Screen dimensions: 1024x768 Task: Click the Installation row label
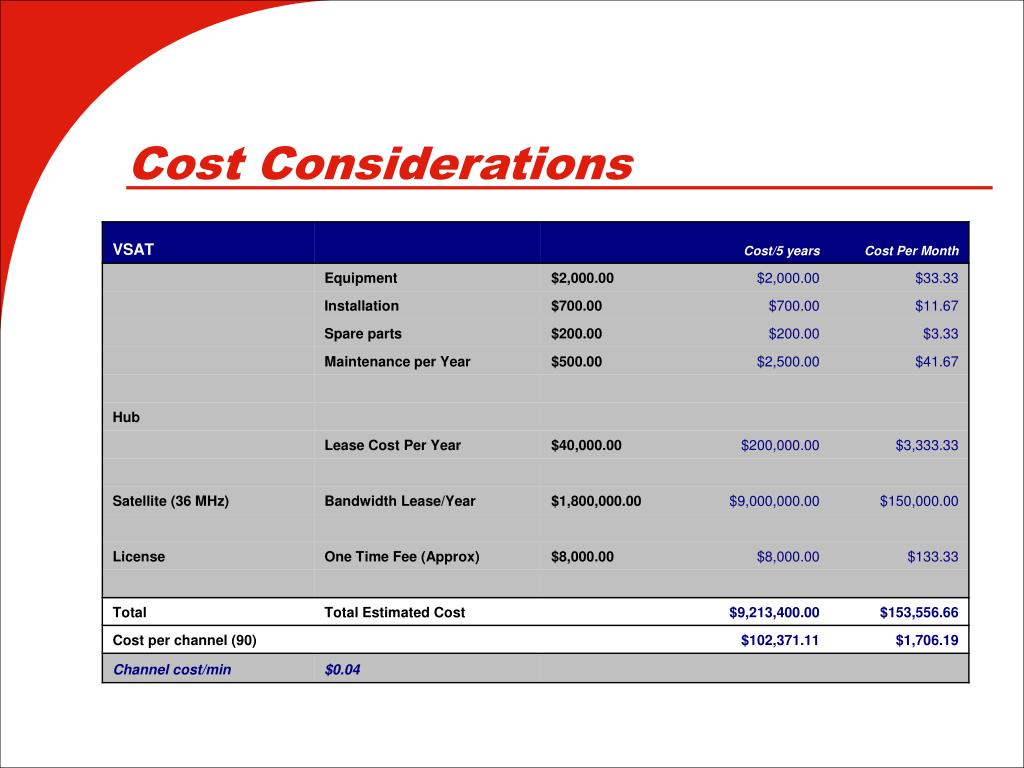click(x=361, y=306)
